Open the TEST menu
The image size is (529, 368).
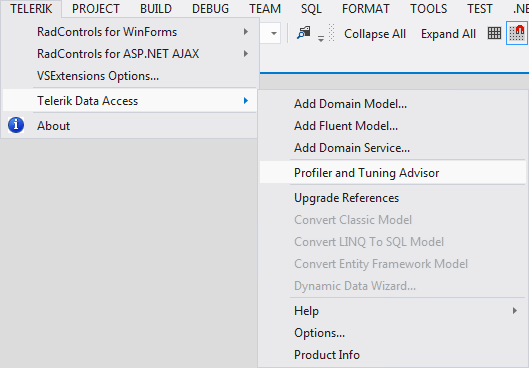click(x=480, y=9)
